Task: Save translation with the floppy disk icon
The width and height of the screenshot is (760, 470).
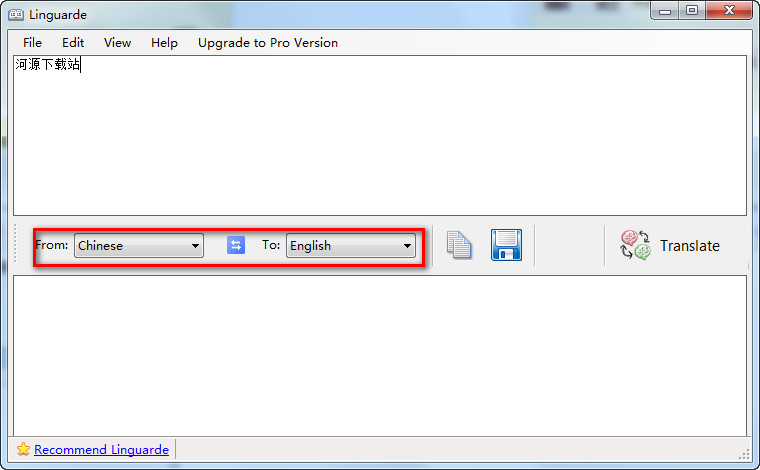Action: point(507,245)
